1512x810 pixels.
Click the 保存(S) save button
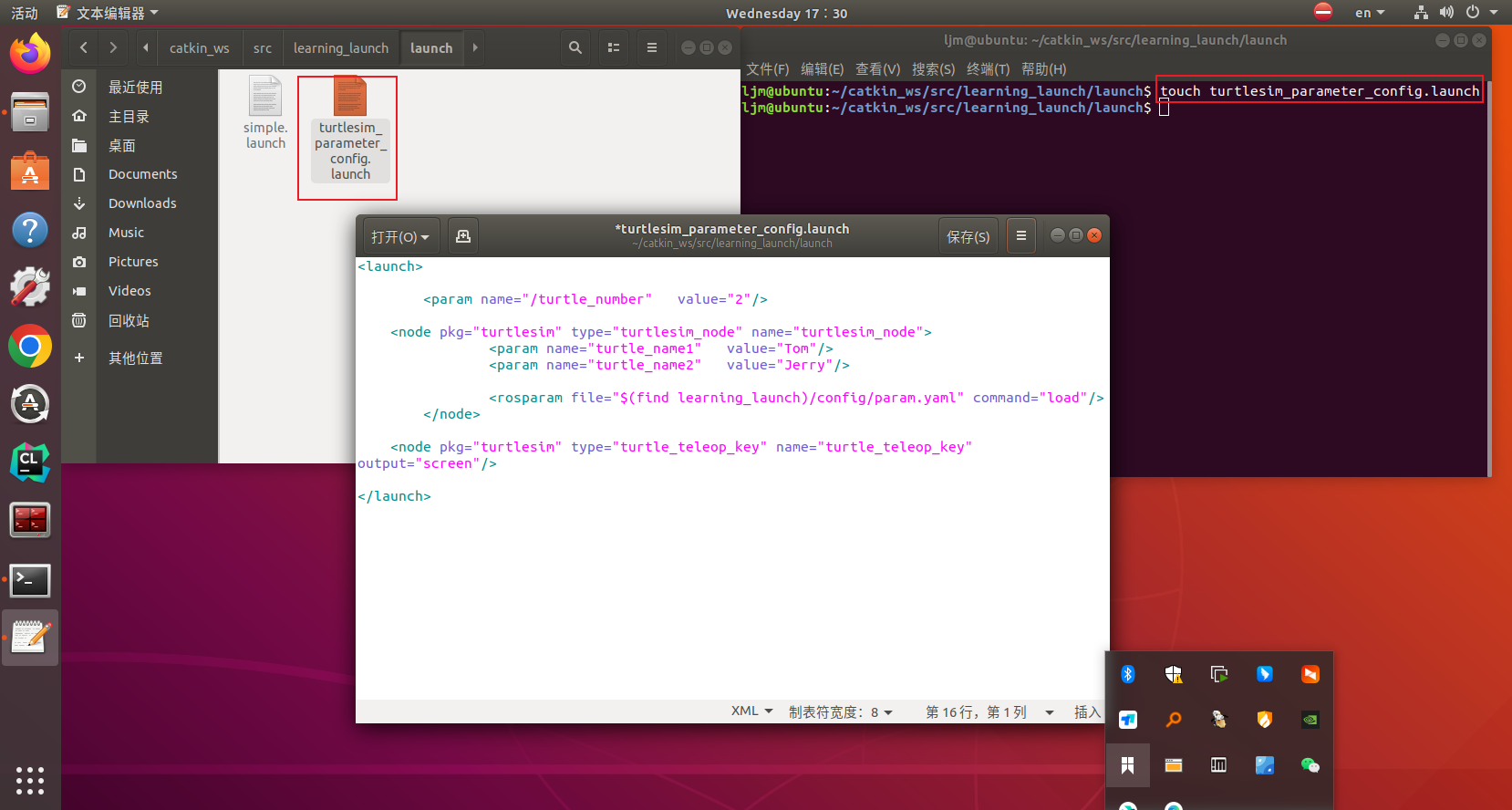pos(968,236)
